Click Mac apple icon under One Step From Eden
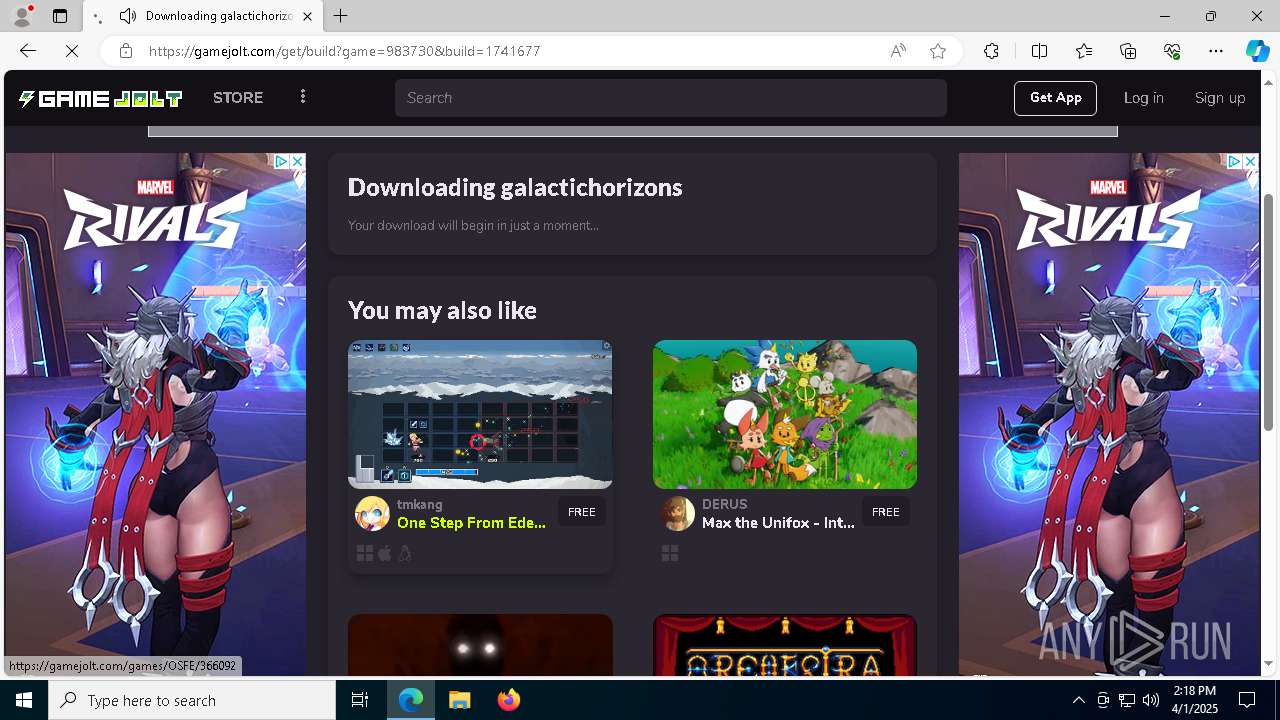This screenshot has width=1280, height=720. [x=385, y=553]
